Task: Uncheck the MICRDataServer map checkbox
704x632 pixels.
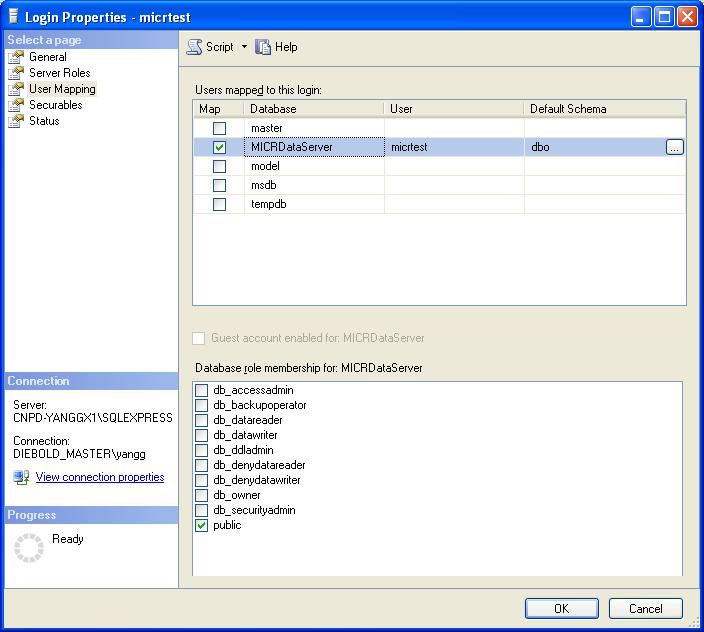Action: tap(219, 148)
